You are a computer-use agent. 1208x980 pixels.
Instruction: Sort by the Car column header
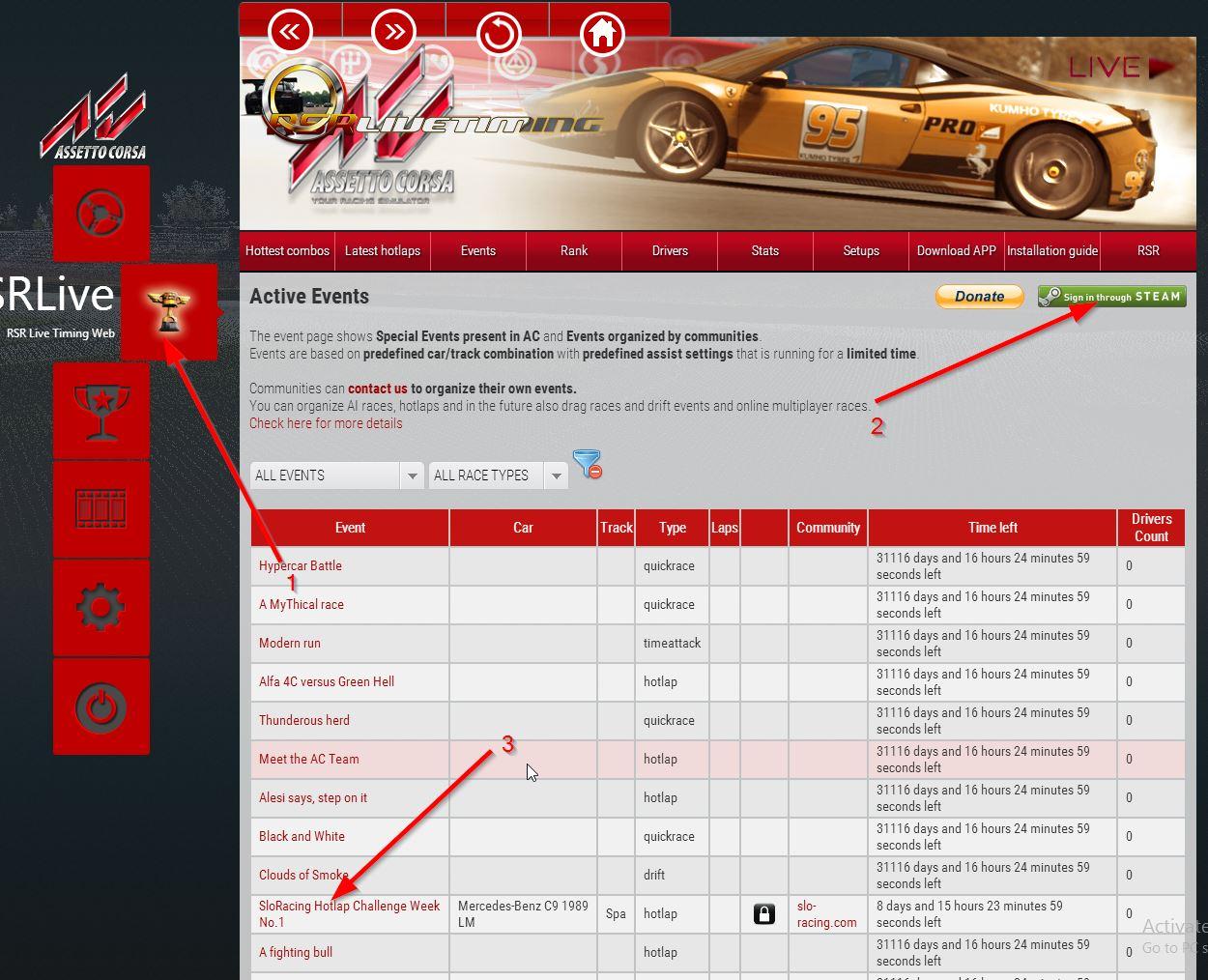523,528
